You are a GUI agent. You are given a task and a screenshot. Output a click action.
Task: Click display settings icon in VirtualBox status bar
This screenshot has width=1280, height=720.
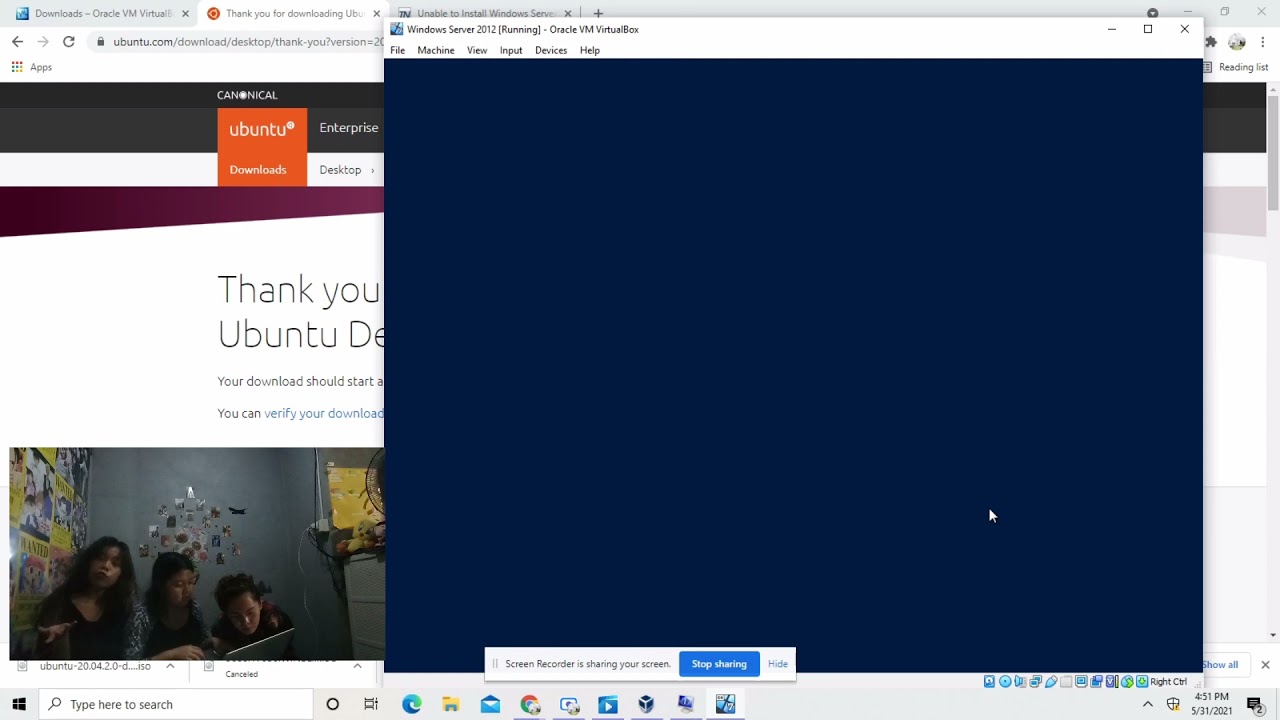(x=1081, y=681)
